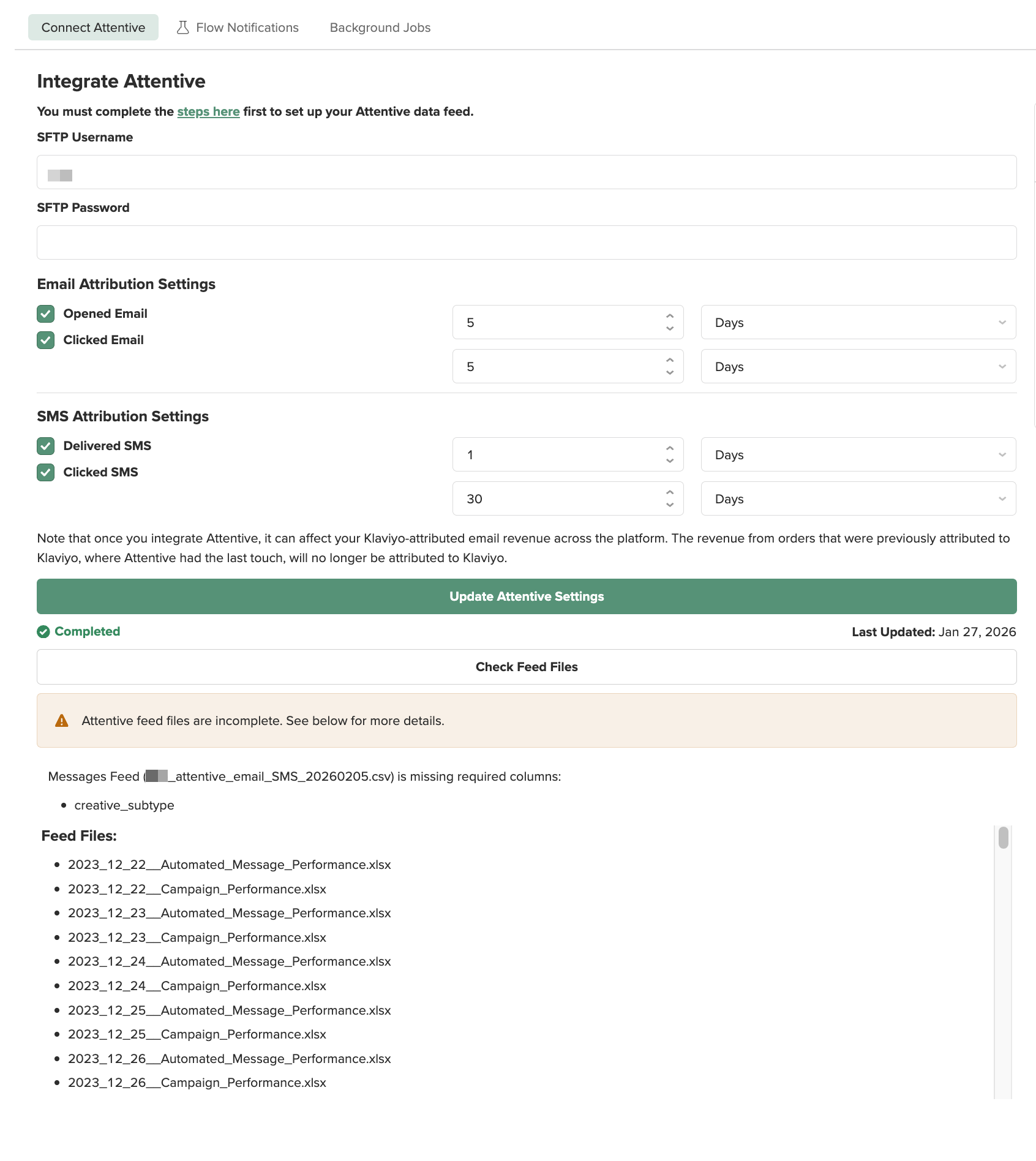1036x1161 pixels.
Task: Click 2023_12_26__Campaign_Performance.xlsx file
Action: [x=197, y=1083]
